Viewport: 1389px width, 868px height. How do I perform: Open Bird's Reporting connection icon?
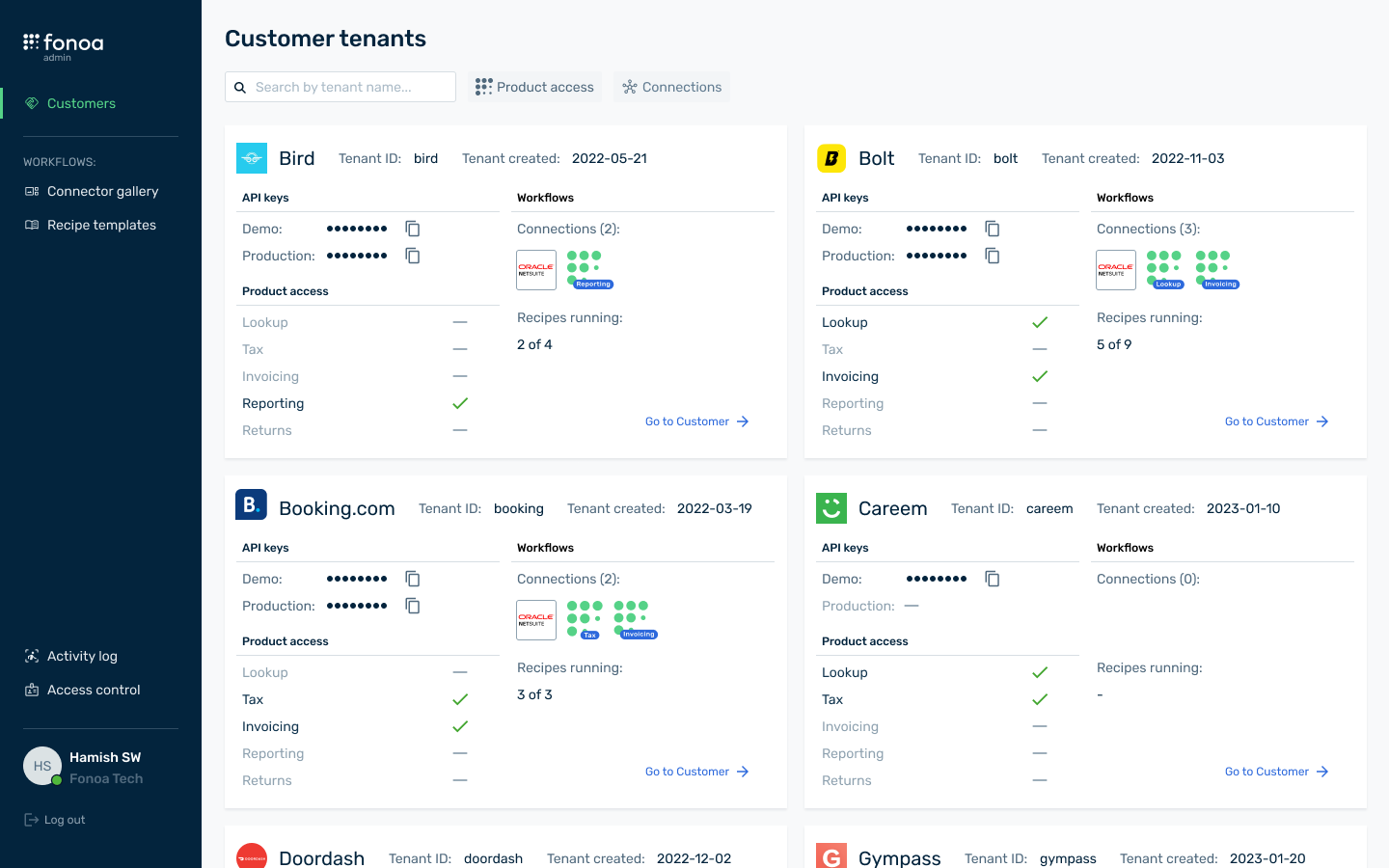tap(589, 270)
